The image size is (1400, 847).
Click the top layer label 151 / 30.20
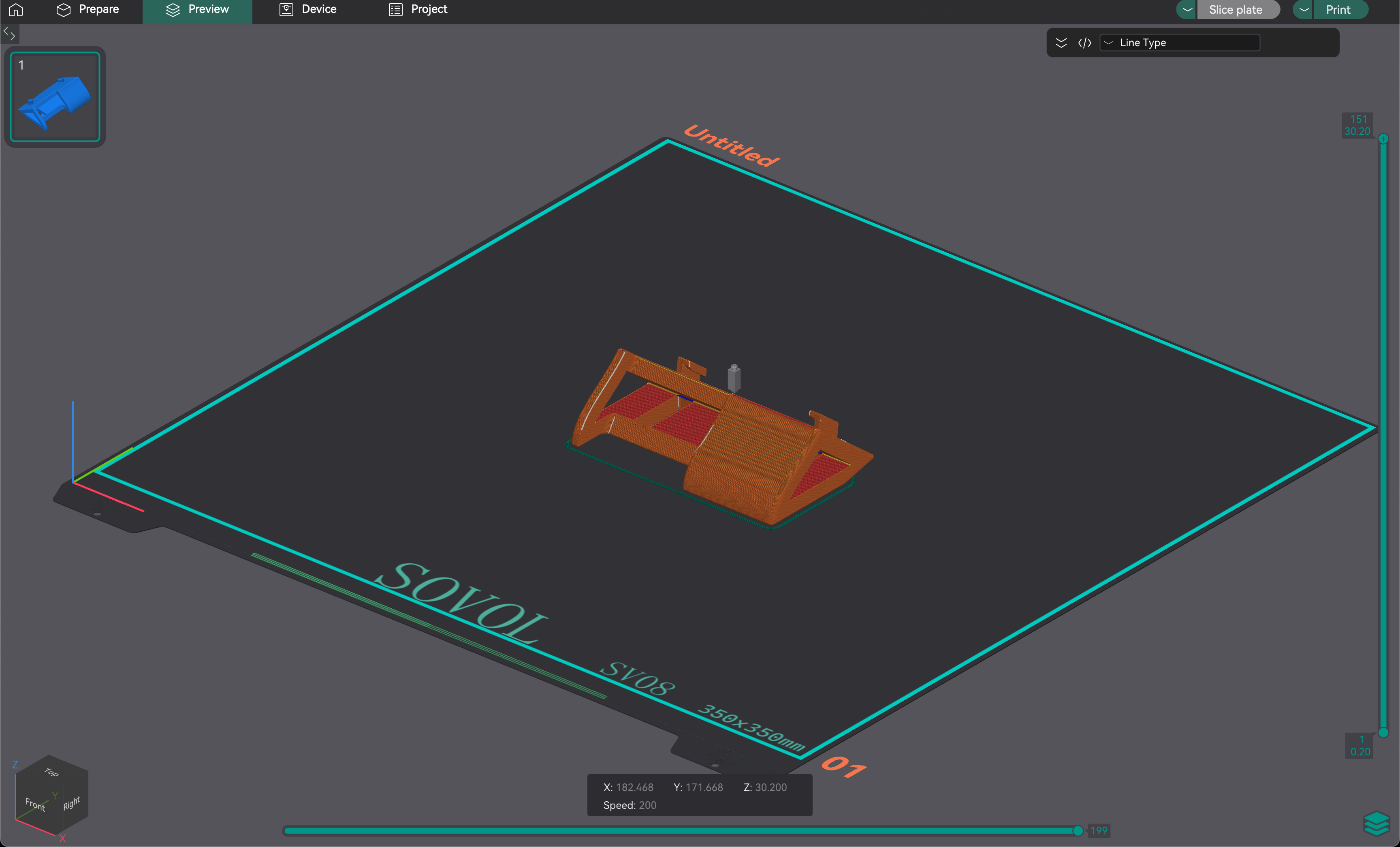click(x=1357, y=126)
